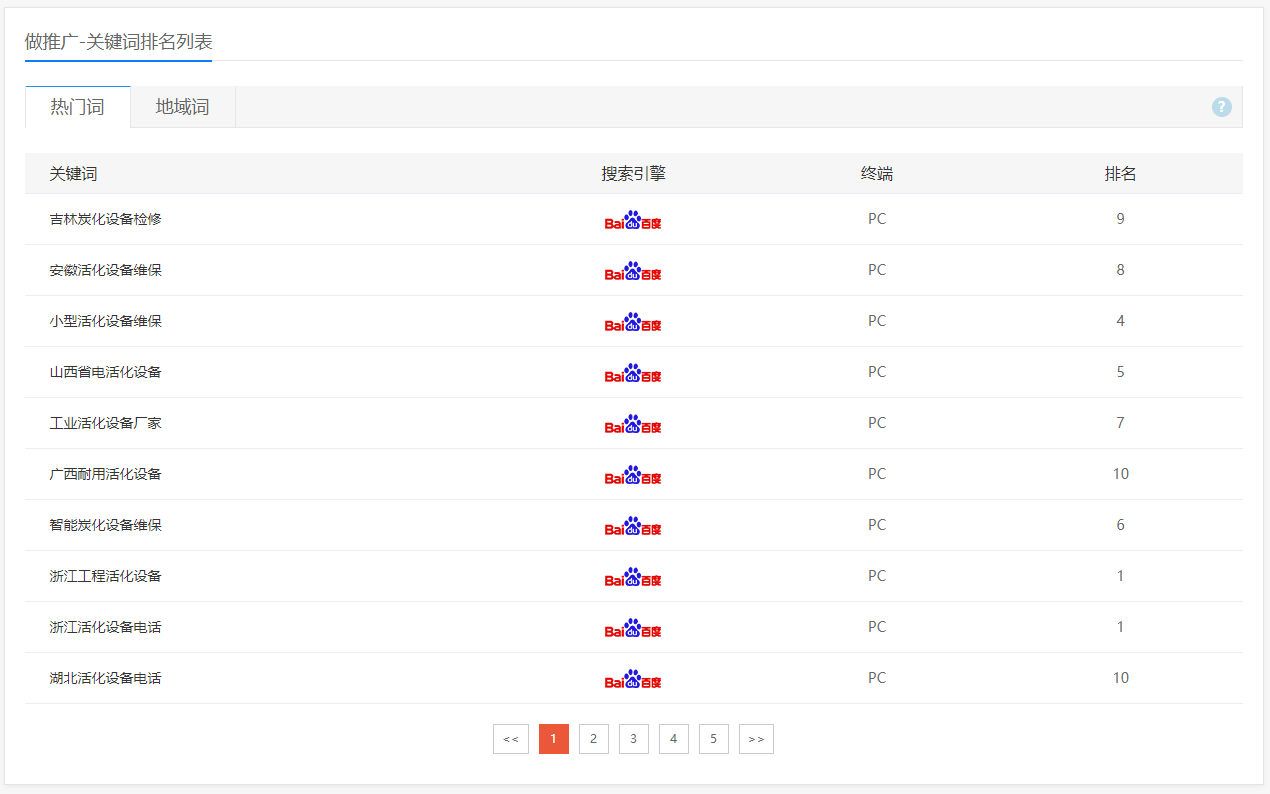
Task: Click the keyword 浙江活化设备电话
Action: point(106,627)
